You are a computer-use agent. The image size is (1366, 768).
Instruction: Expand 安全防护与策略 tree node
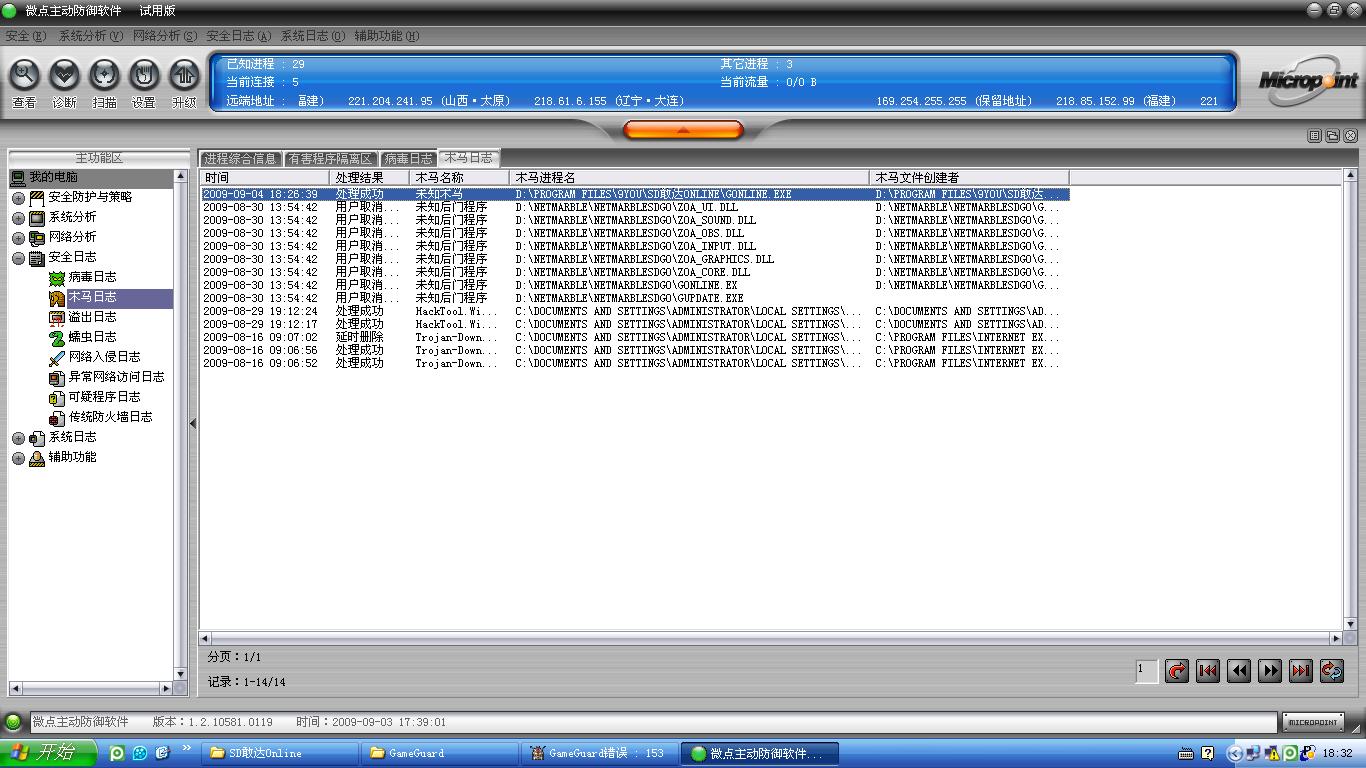pyautogui.click(x=18, y=198)
